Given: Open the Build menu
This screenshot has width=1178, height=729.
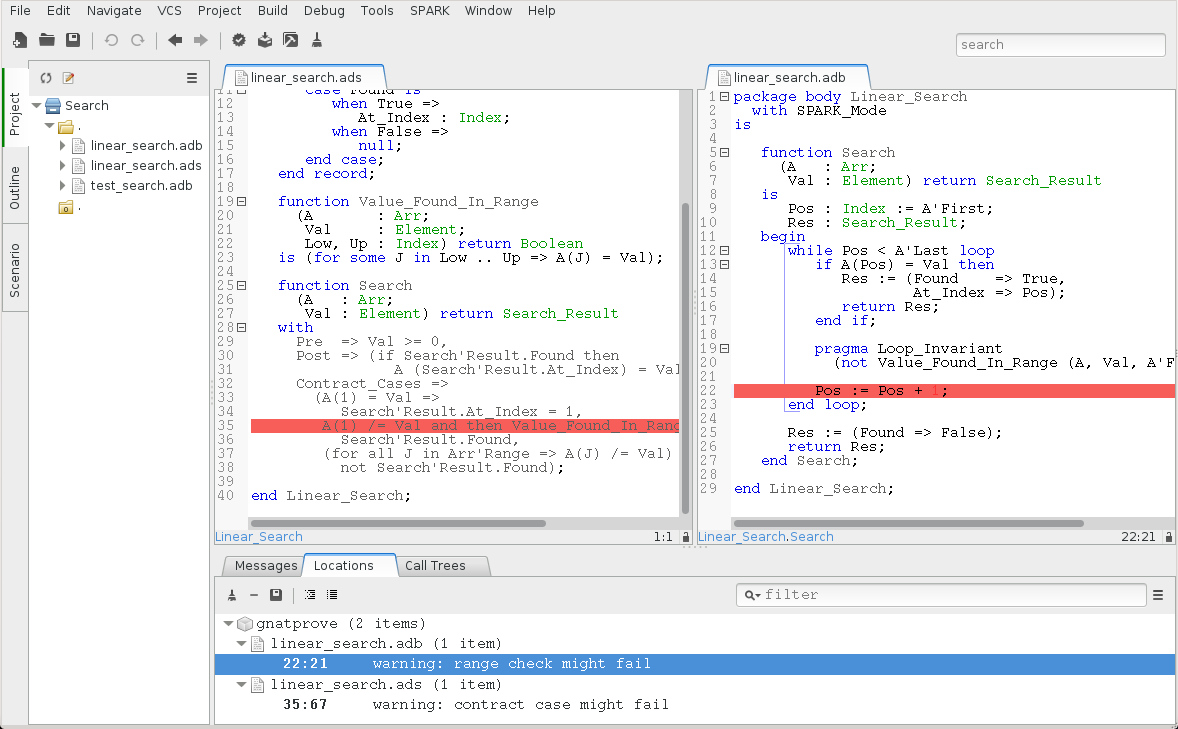Looking at the screenshot, I should pos(272,11).
